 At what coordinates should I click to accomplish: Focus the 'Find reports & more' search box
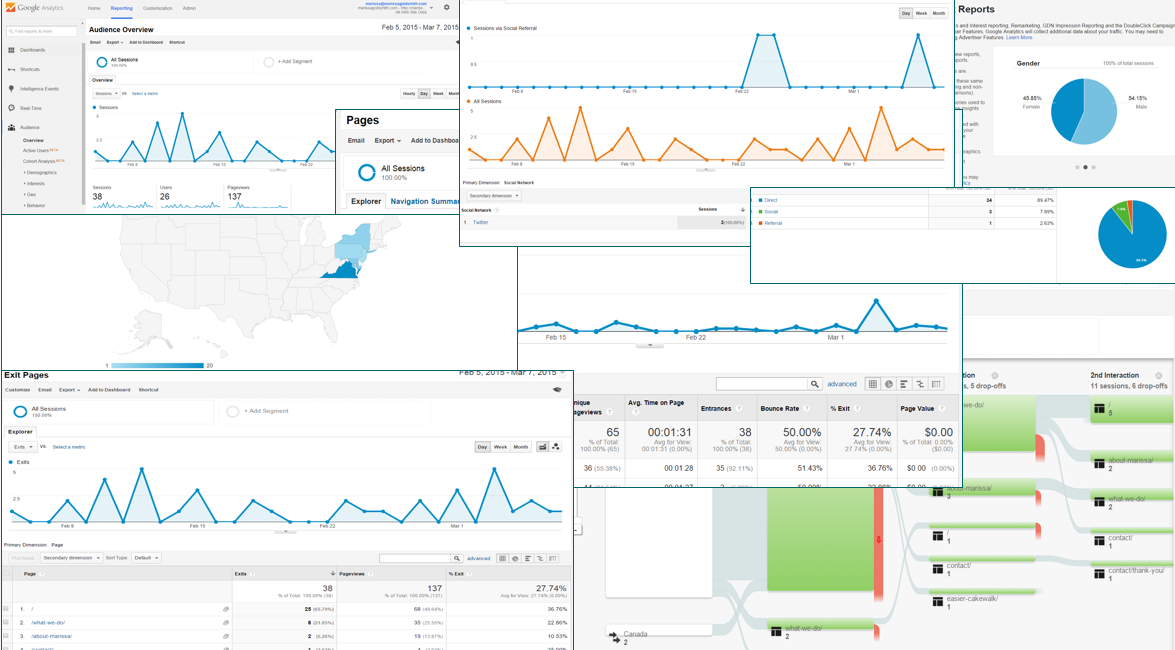click(42, 31)
